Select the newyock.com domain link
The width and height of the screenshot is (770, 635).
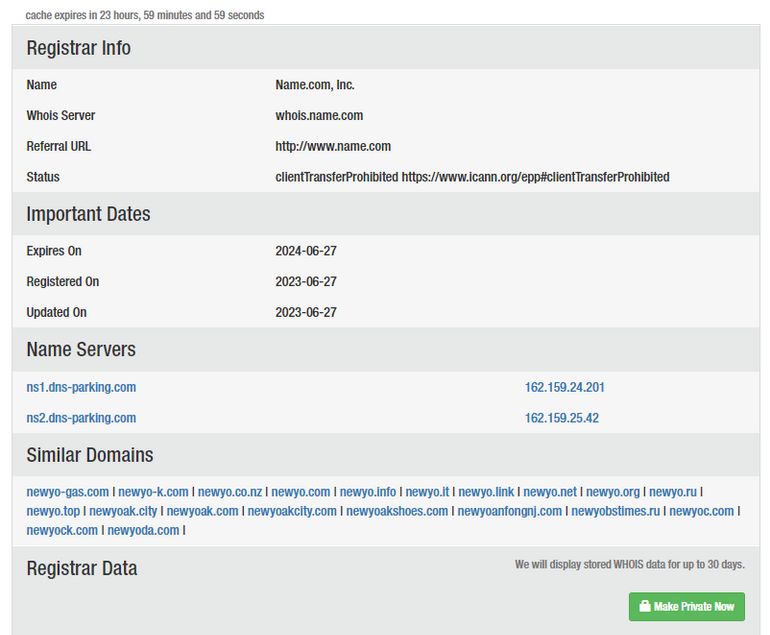pyautogui.click(x=62, y=530)
